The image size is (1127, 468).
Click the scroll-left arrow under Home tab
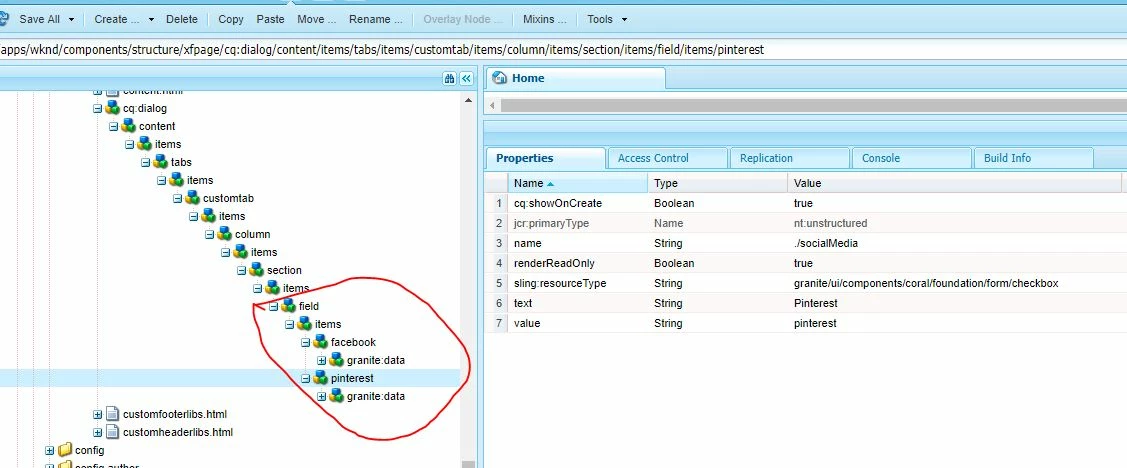click(x=492, y=106)
